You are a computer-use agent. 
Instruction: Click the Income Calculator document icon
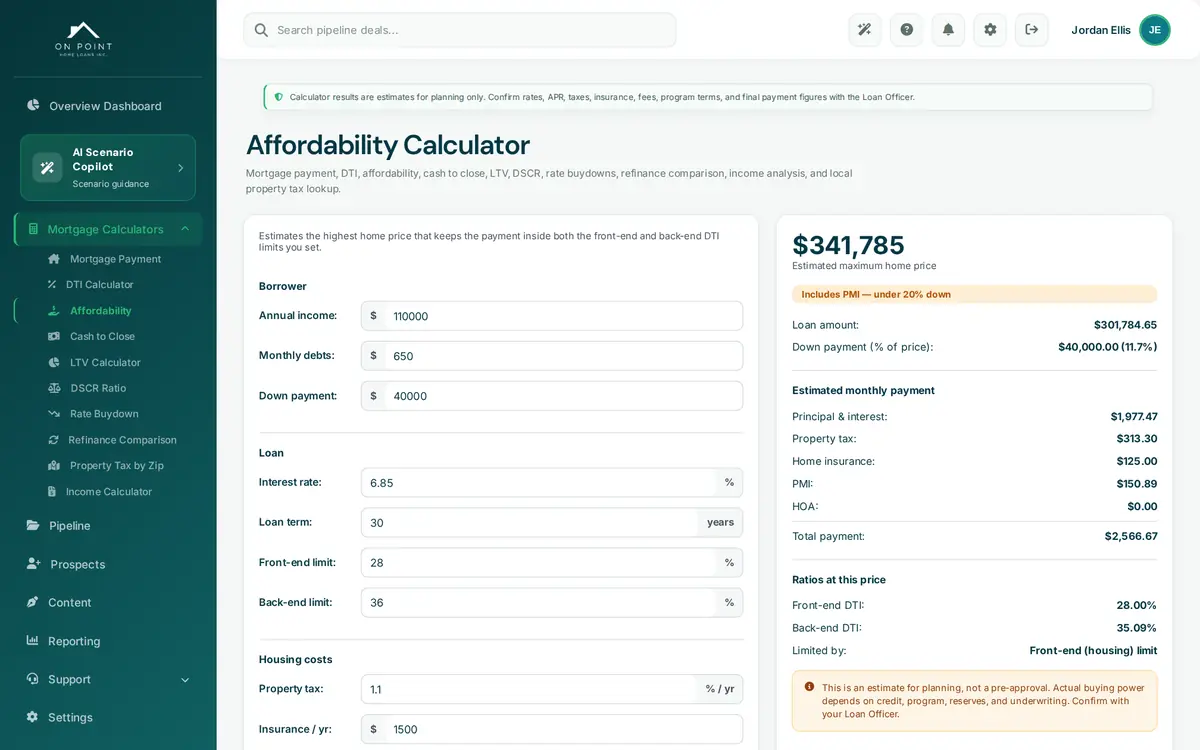coord(52,492)
